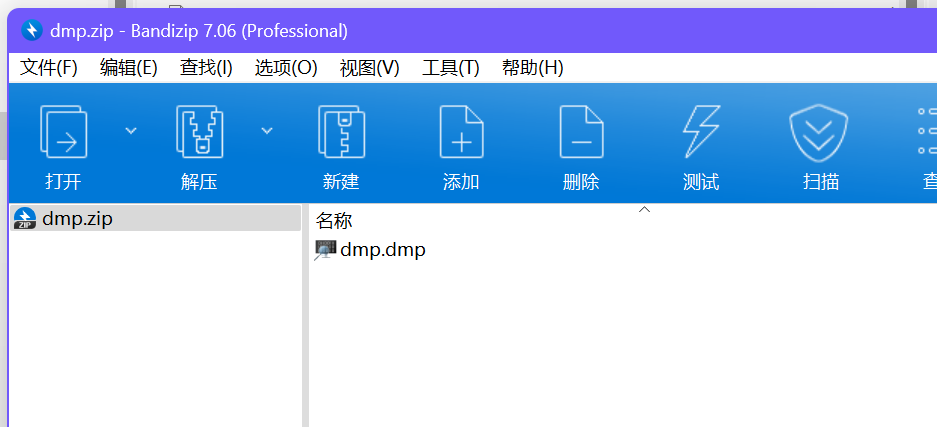This screenshot has height=427, width=937.
Task: Click the 删除 toolbar label
Action: coord(581,182)
